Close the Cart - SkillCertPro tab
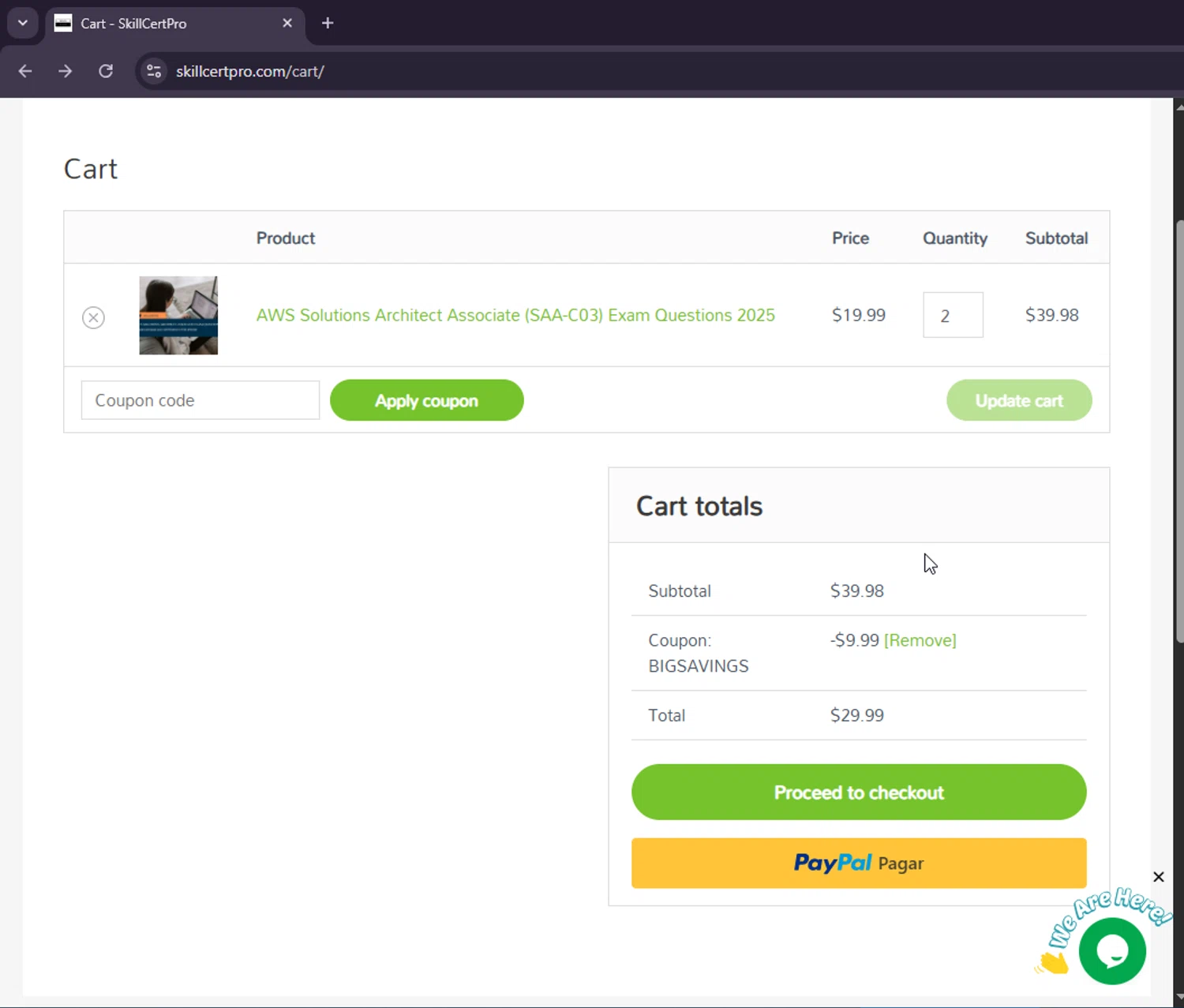The height and width of the screenshot is (1008, 1184). (x=287, y=23)
